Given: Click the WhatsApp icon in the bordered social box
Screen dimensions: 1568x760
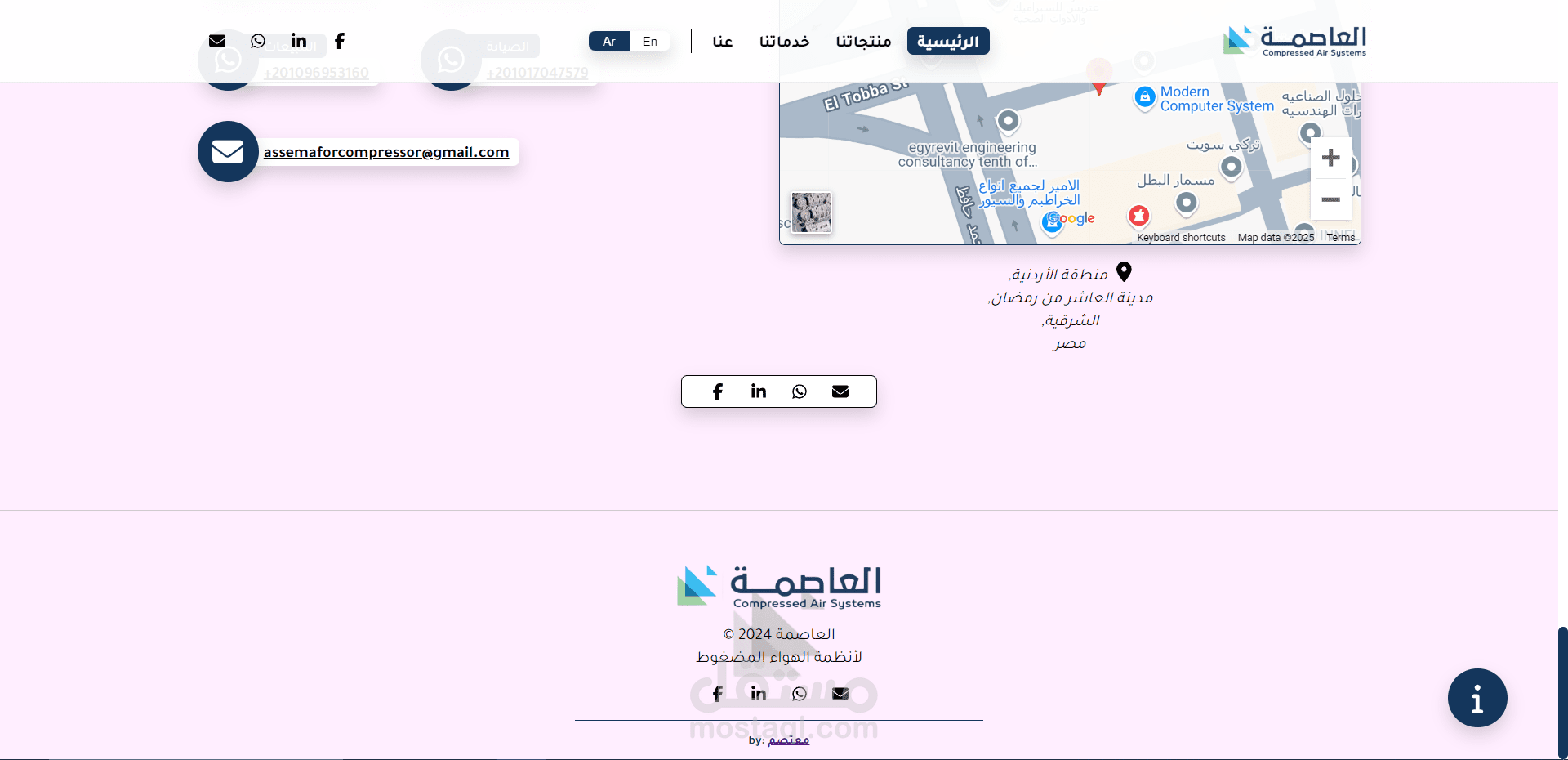Looking at the screenshot, I should pyautogui.click(x=800, y=391).
